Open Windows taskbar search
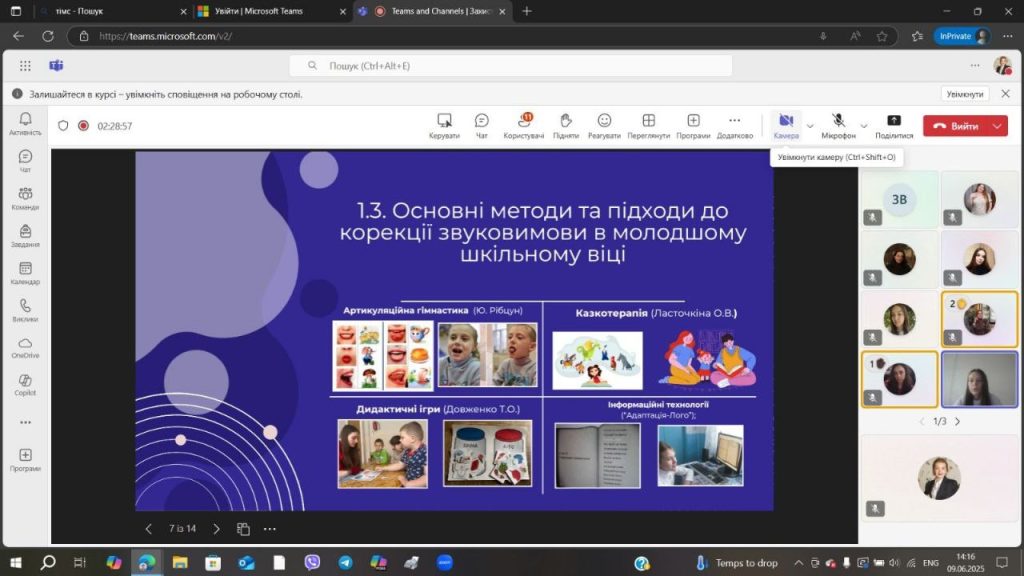 pyautogui.click(x=48, y=562)
